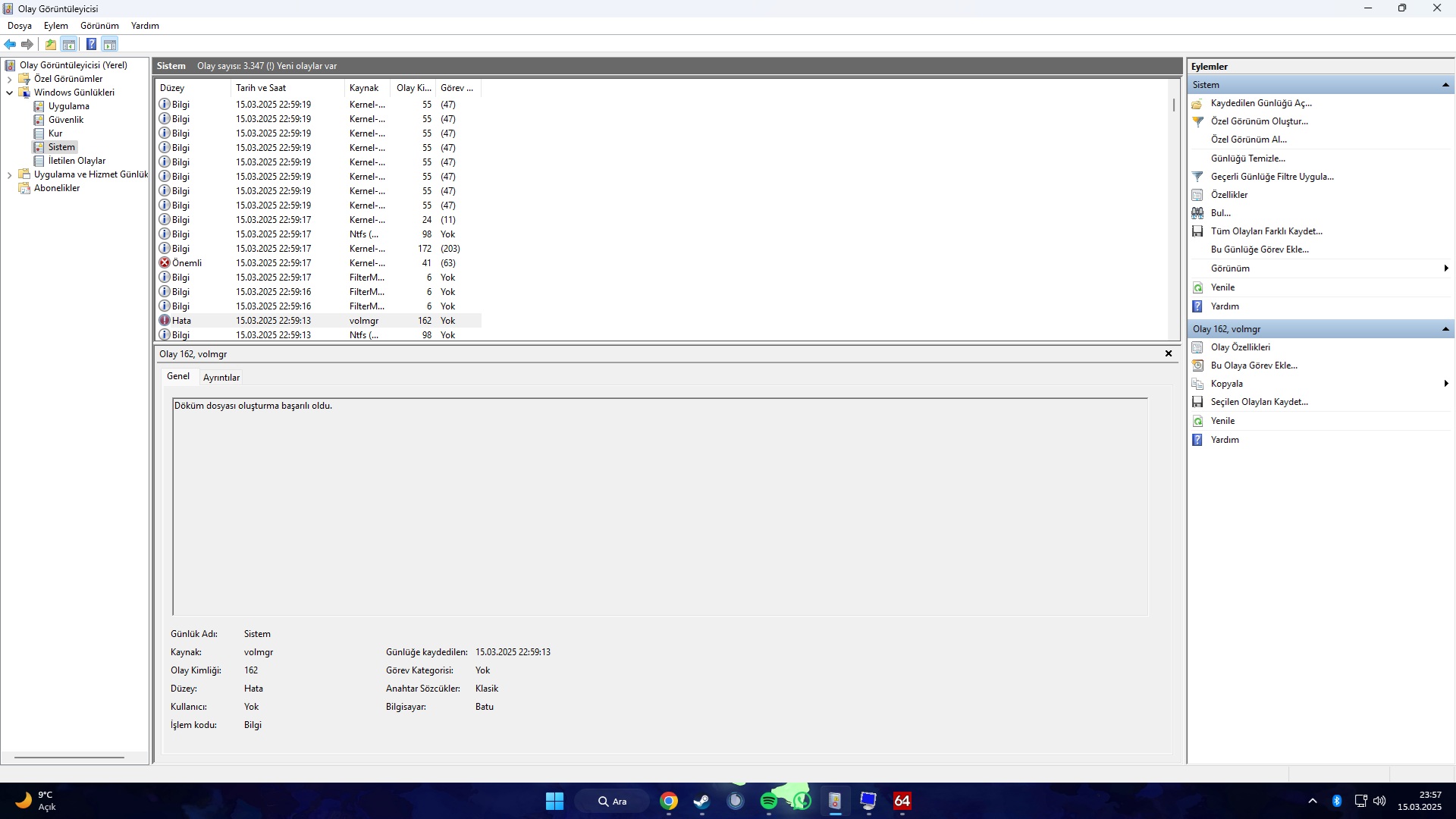Select the Güvenlik log in tree
The width and height of the screenshot is (1456, 819).
click(x=66, y=120)
